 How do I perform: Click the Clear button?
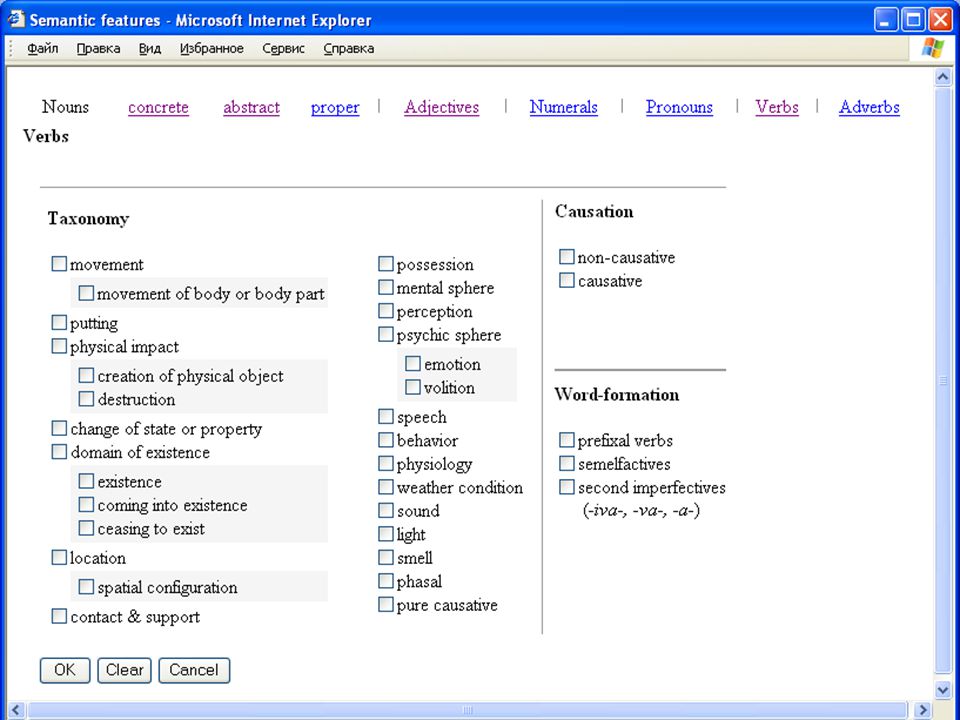[124, 670]
